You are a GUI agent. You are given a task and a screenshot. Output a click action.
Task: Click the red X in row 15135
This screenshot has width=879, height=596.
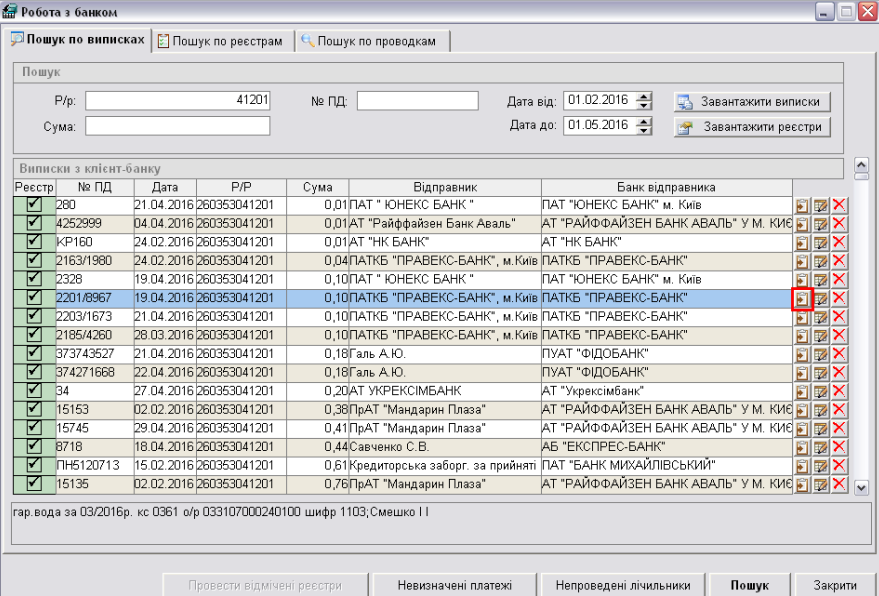(x=838, y=486)
